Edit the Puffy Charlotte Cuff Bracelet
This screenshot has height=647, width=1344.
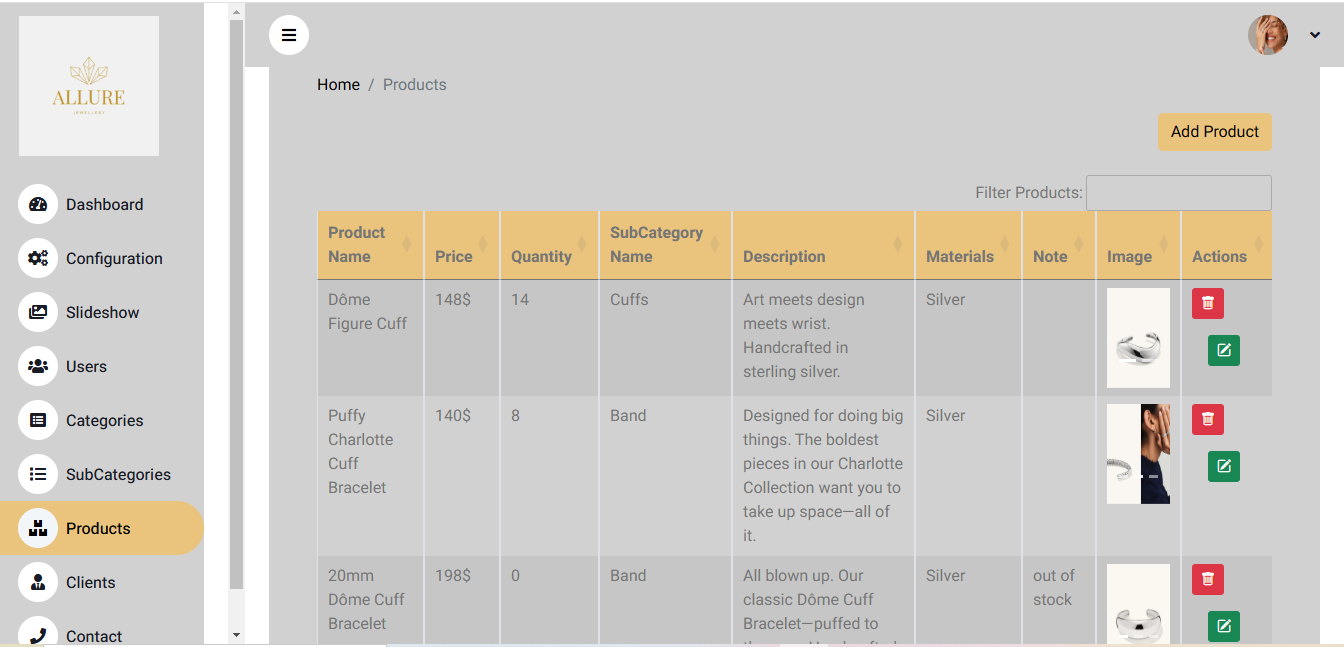point(1223,466)
